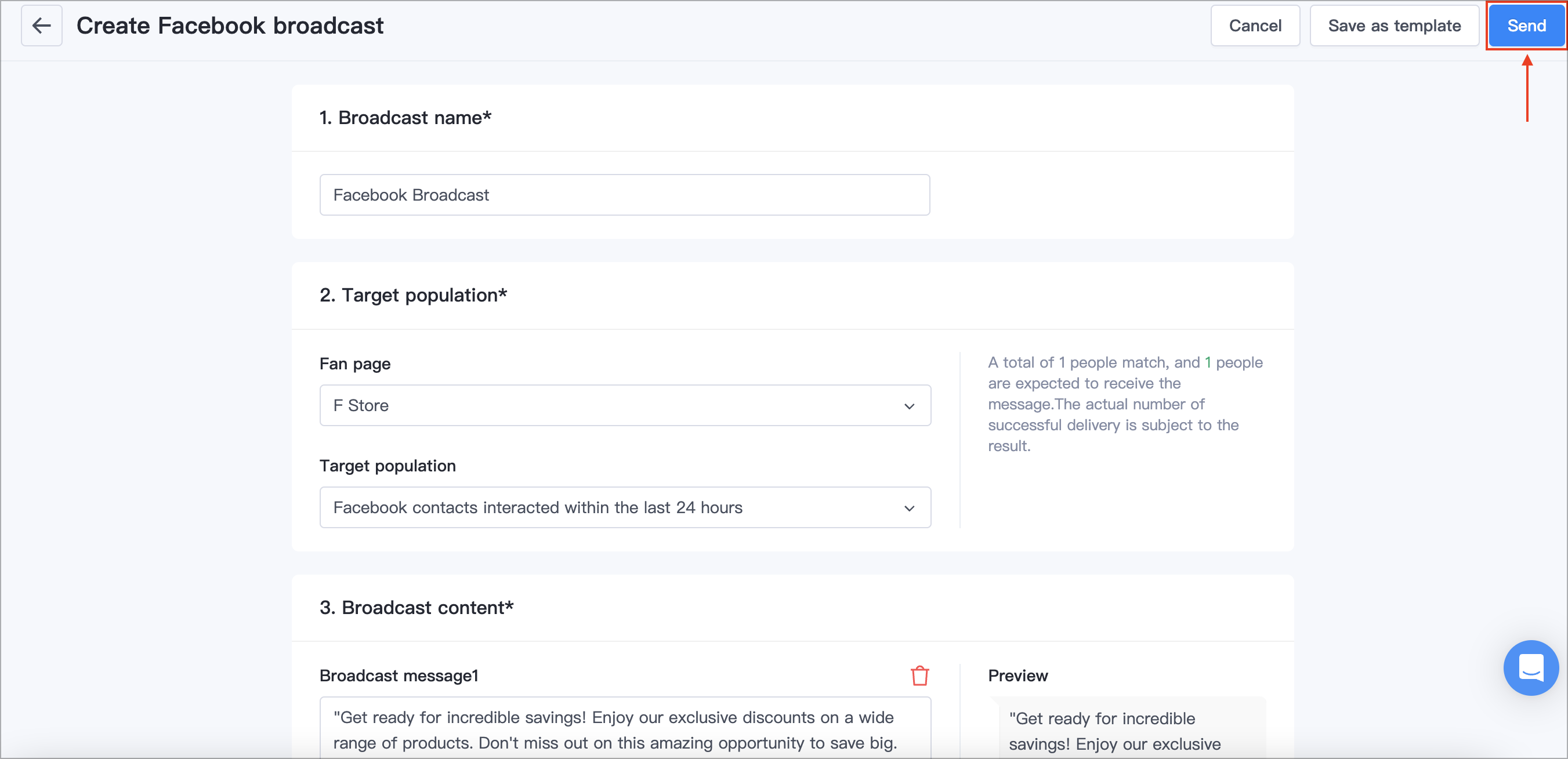Screen dimensions: 1568x759
Task: Click the 'Broadcast message1' label
Action: [x=399, y=676]
